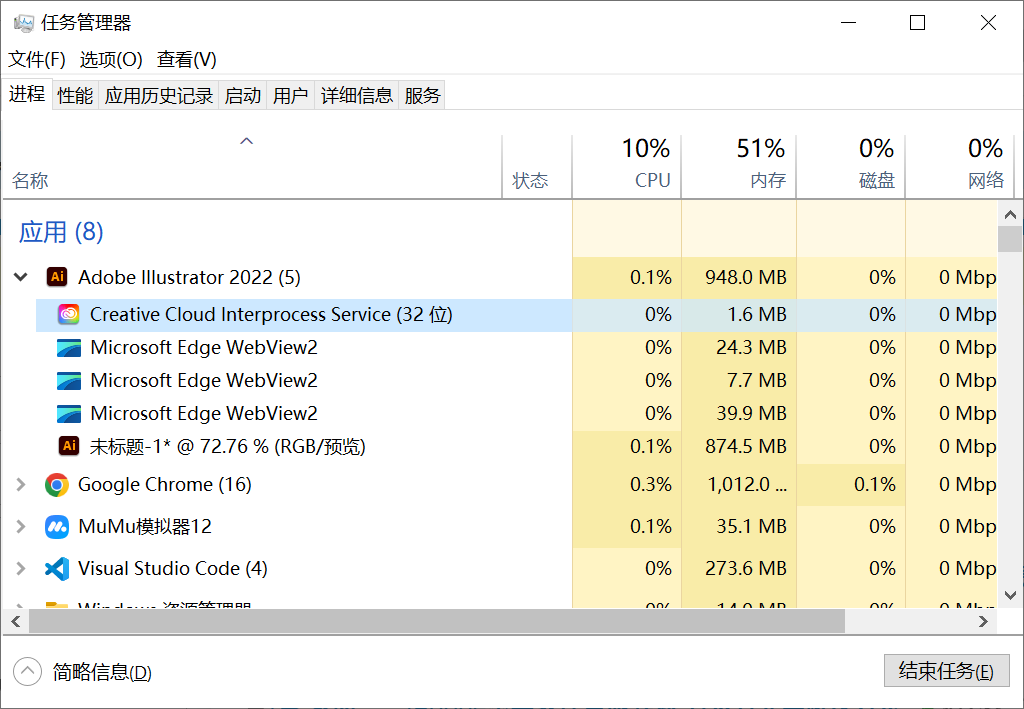This screenshot has width=1024, height=709.
Task: Sort by the 名称 column header
Action: tap(252, 166)
